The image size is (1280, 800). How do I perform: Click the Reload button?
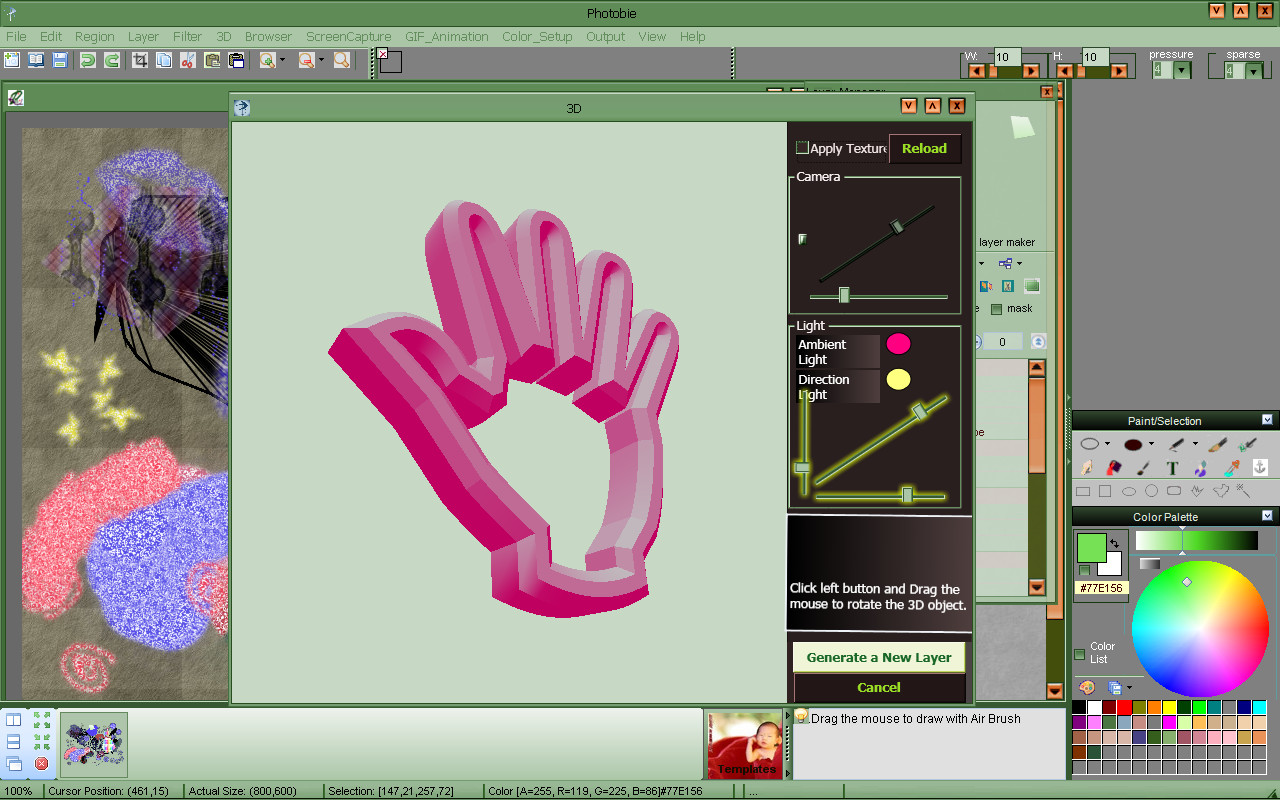tap(925, 148)
